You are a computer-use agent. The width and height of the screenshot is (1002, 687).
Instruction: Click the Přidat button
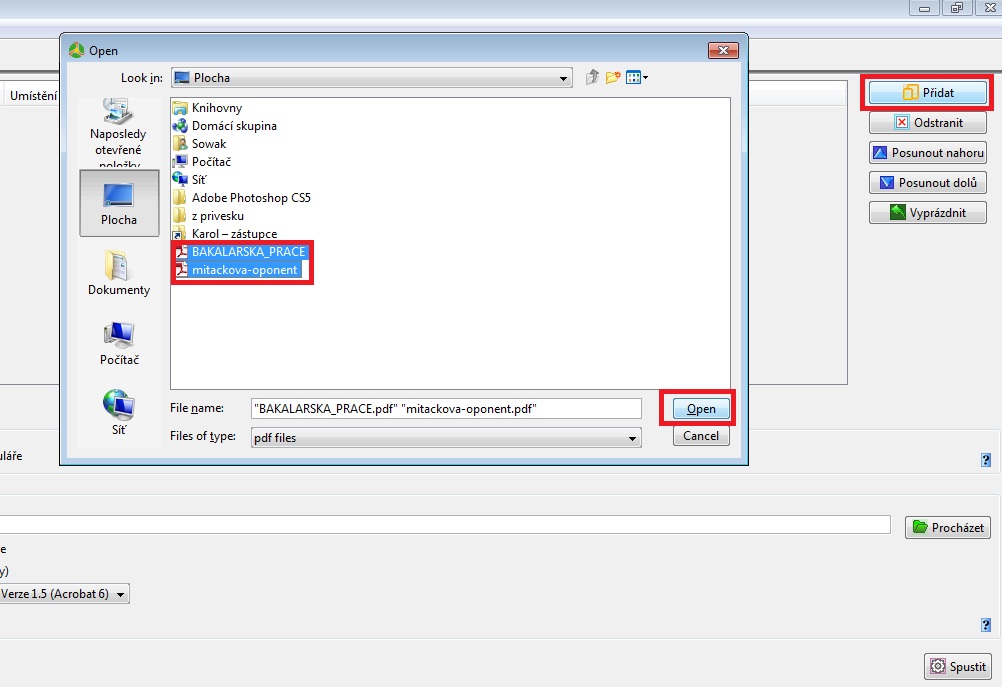pos(928,93)
